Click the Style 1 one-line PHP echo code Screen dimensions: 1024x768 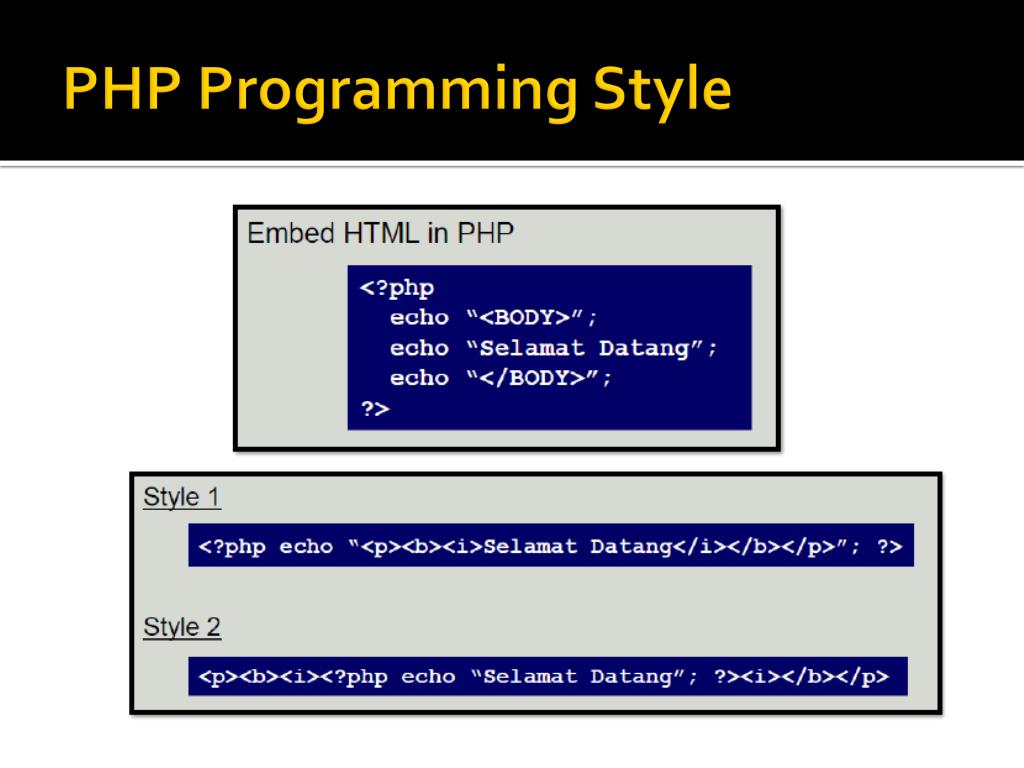551,545
